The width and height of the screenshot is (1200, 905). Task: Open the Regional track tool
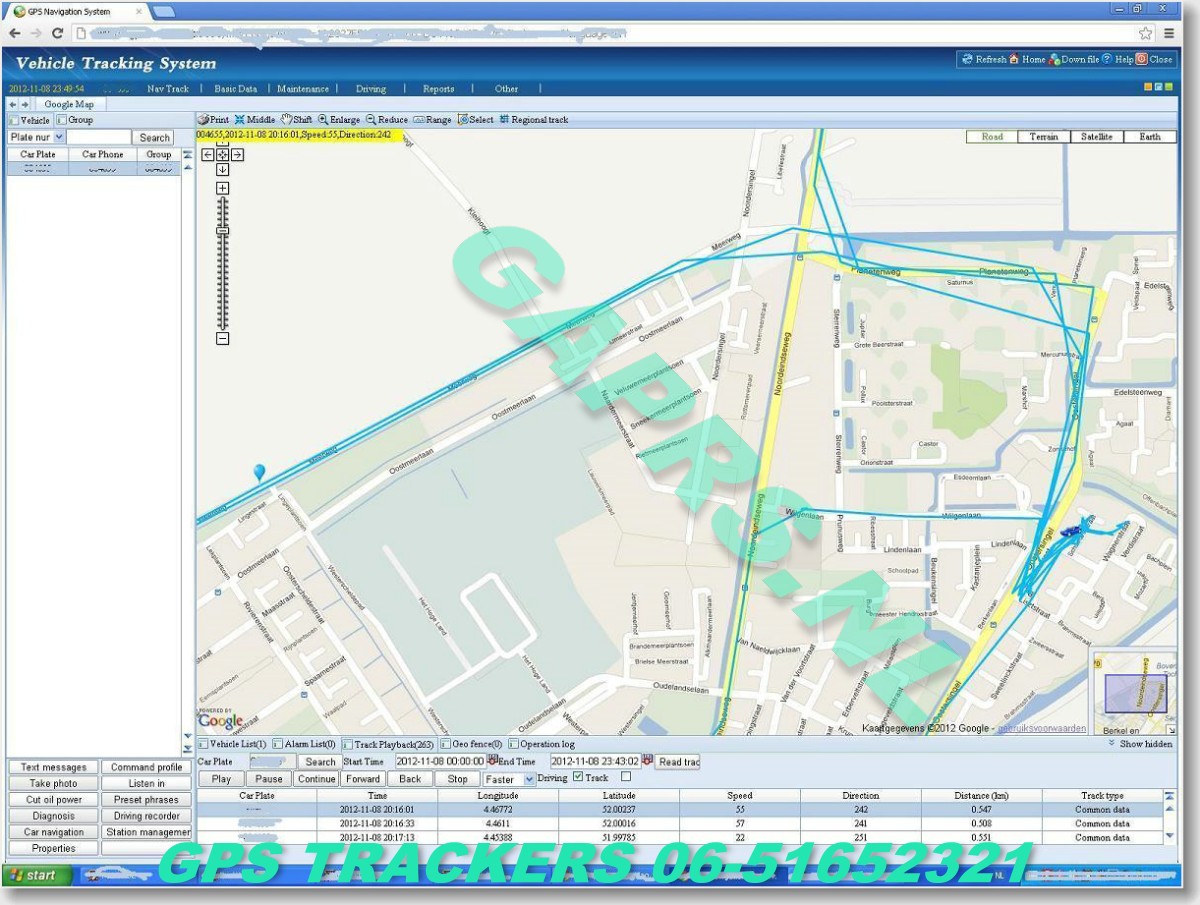(533, 119)
